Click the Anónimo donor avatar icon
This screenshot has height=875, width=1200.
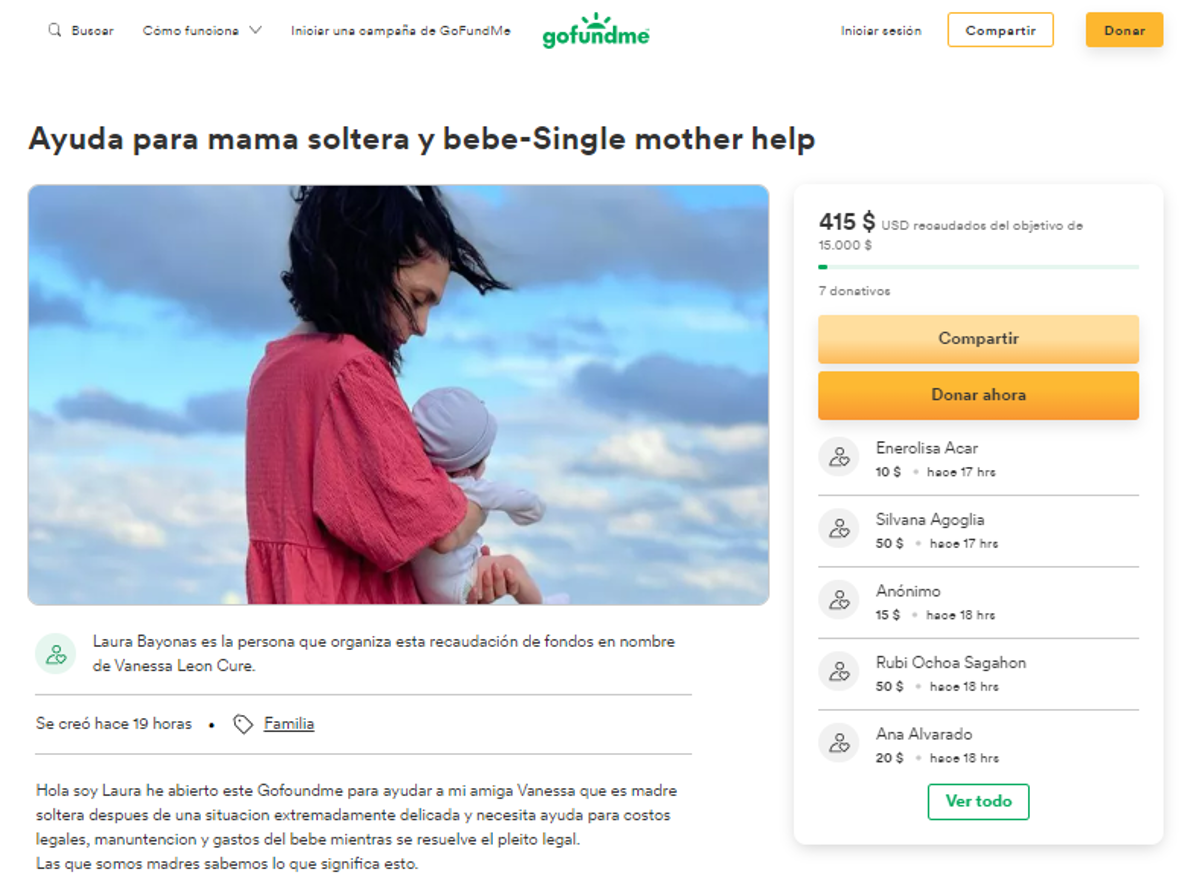tap(839, 600)
